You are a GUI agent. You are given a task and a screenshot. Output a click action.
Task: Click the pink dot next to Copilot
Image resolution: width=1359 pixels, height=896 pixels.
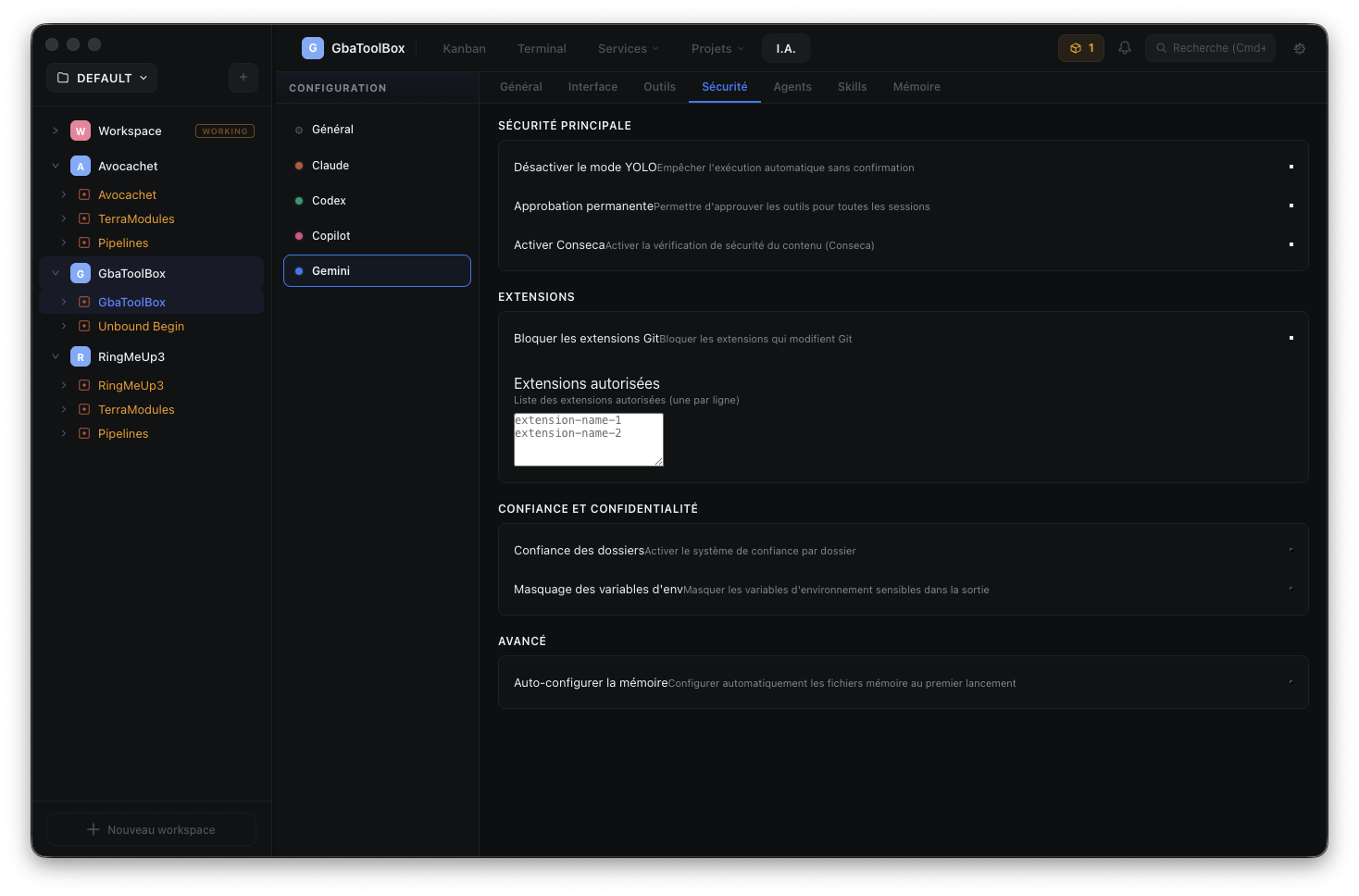tap(299, 236)
